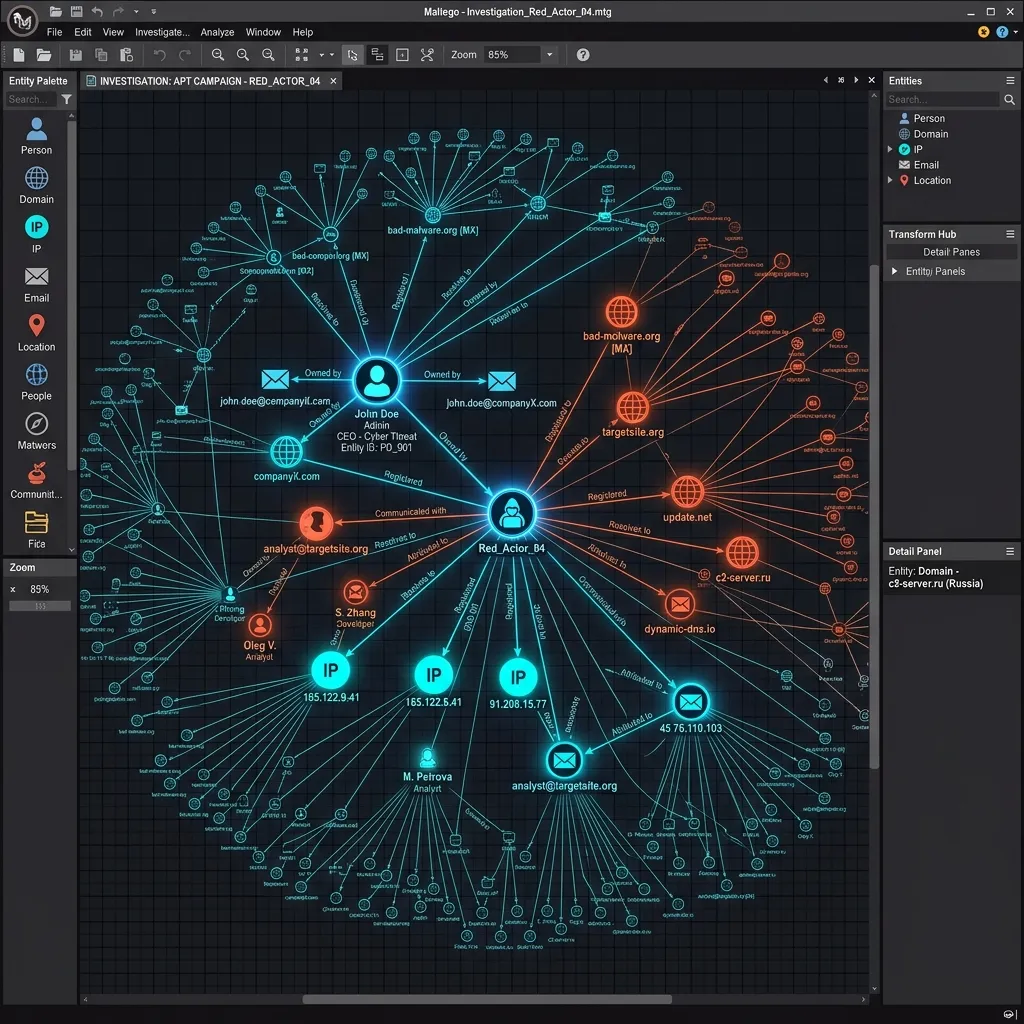Open the Analyze menu
Viewport: 1024px width, 1024px height.
217,32
